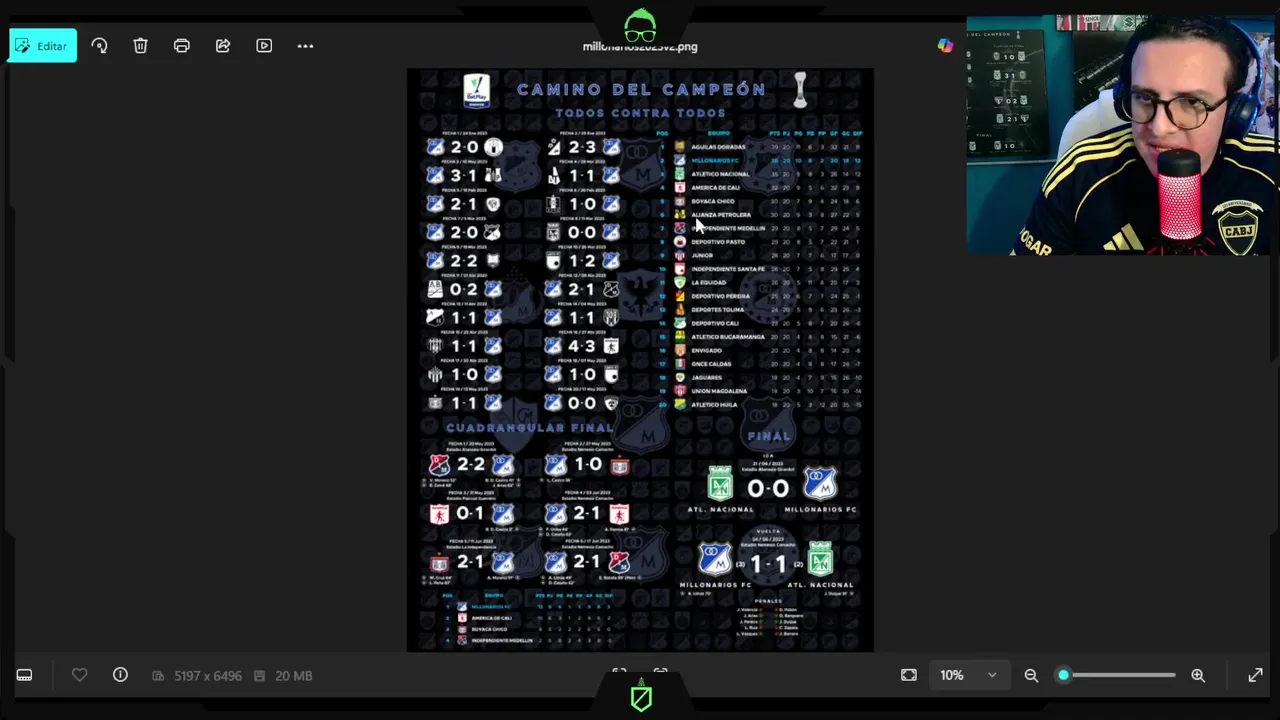
Task: Share the photo via the share icon
Action: pyautogui.click(x=223, y=46)
